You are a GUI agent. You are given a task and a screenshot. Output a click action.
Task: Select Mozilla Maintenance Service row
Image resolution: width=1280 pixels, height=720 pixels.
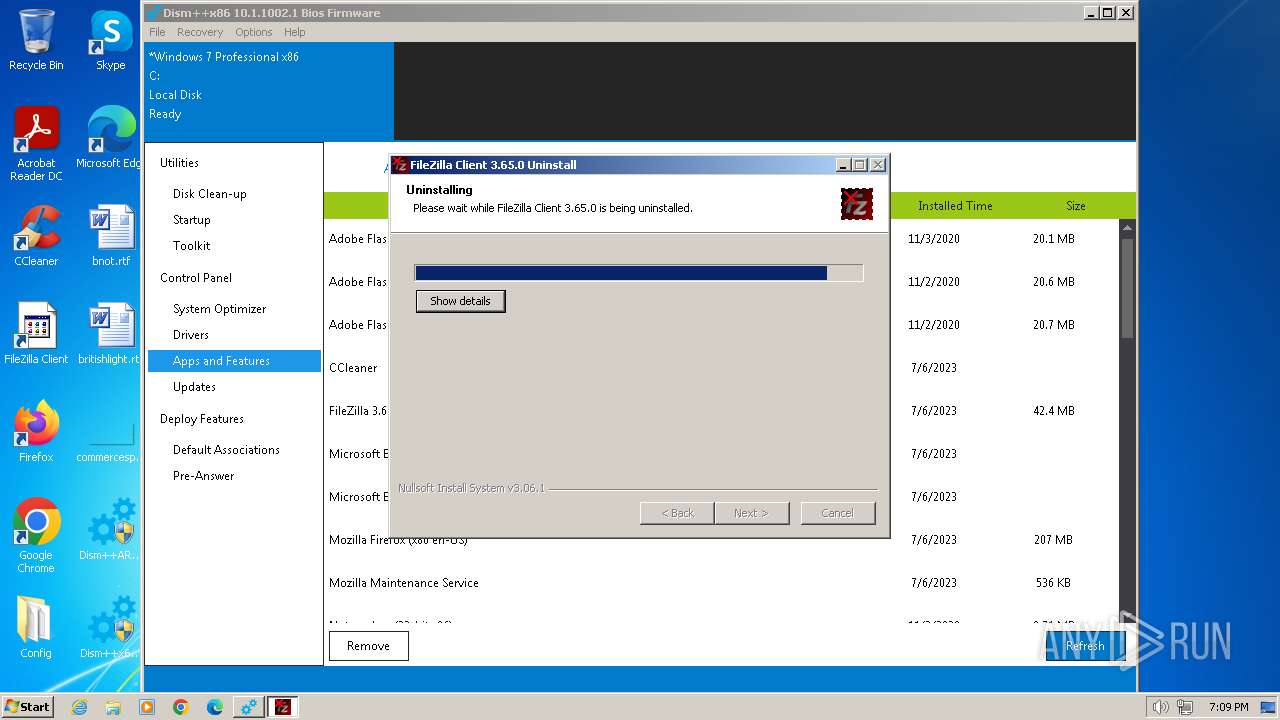(x=720, y=583)
